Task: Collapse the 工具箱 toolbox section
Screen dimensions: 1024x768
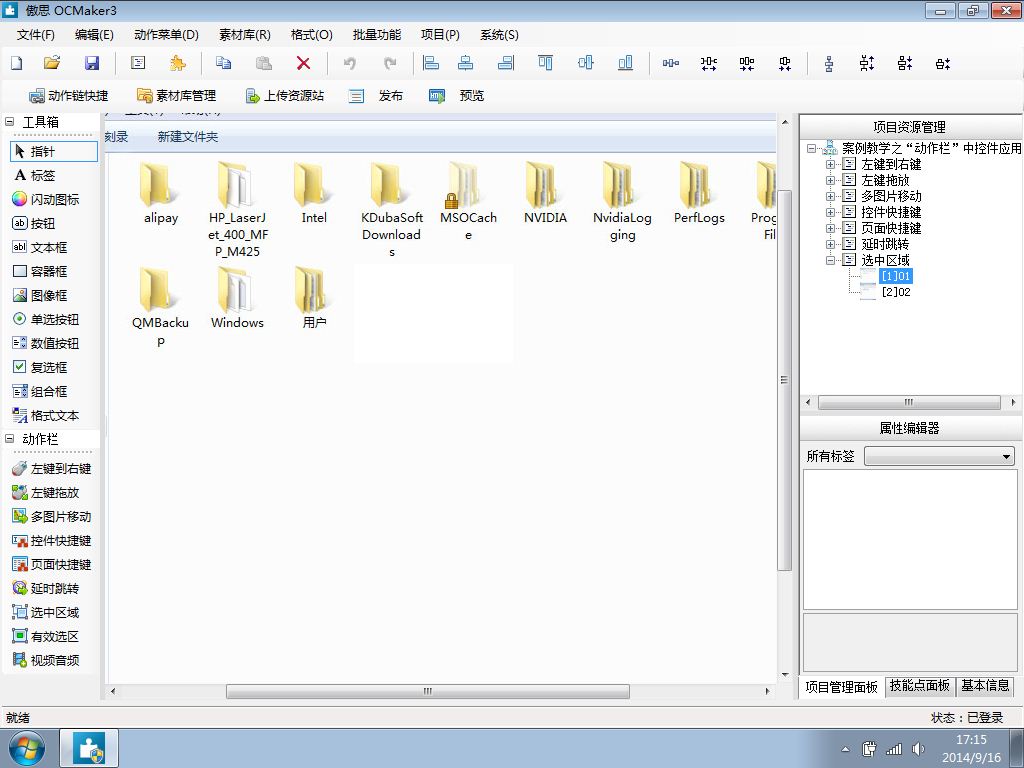Action: click(10, 121)
